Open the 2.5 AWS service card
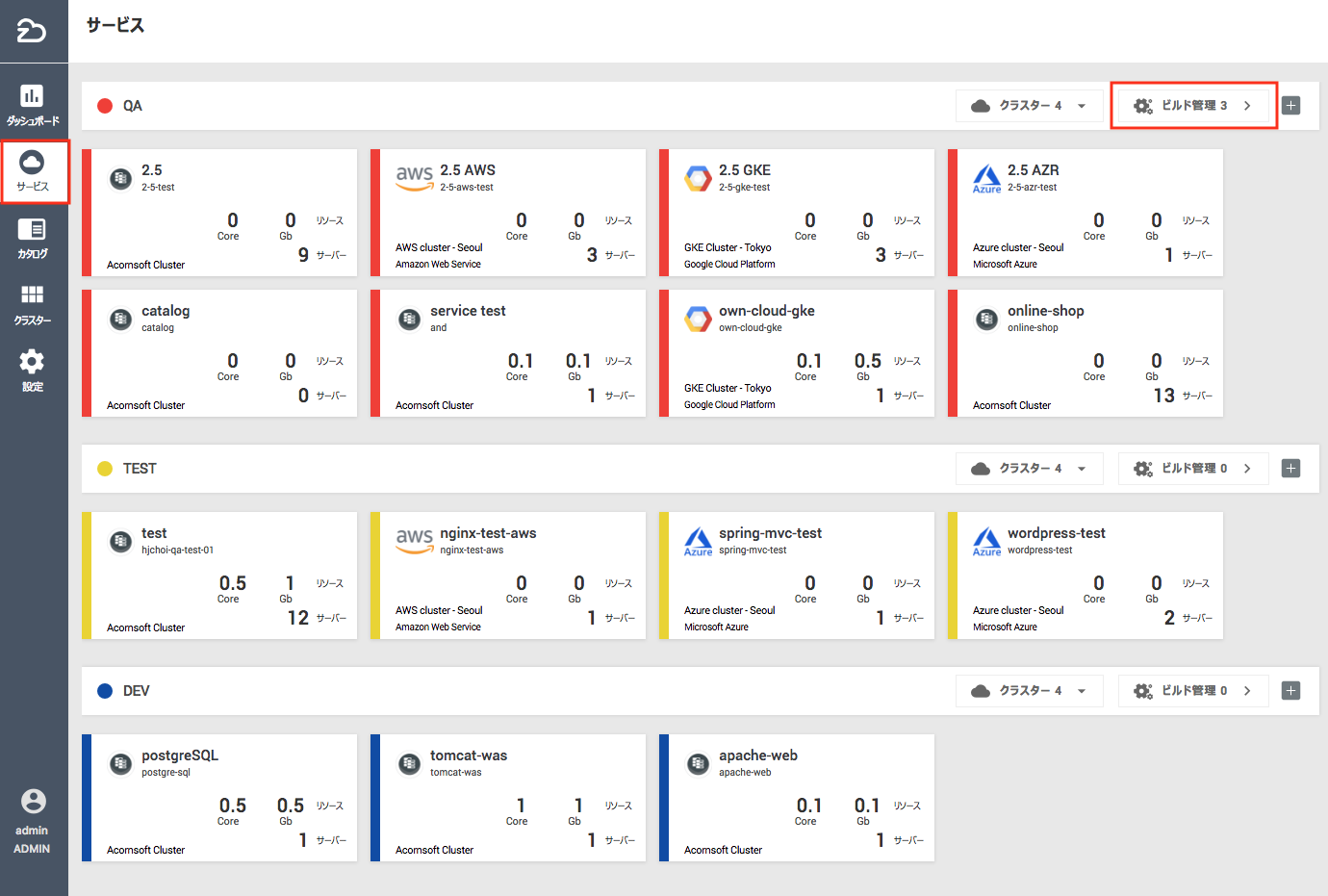Viewport: 1328px width, 896px height. coord(508,213)
